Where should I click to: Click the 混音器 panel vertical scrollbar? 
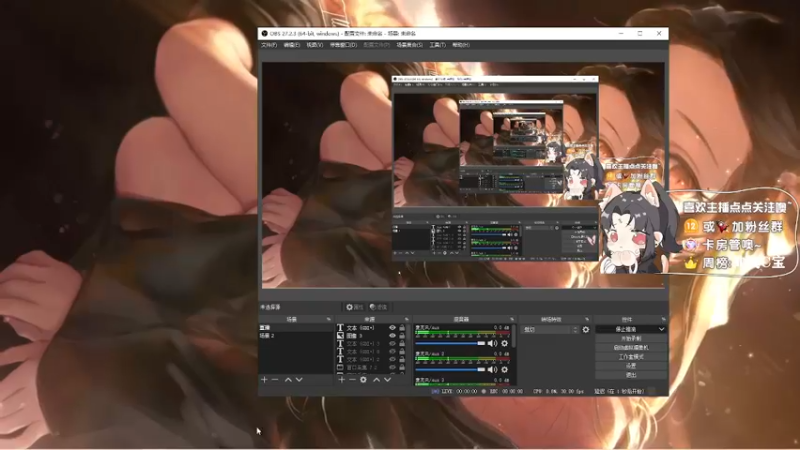[514, 337]
